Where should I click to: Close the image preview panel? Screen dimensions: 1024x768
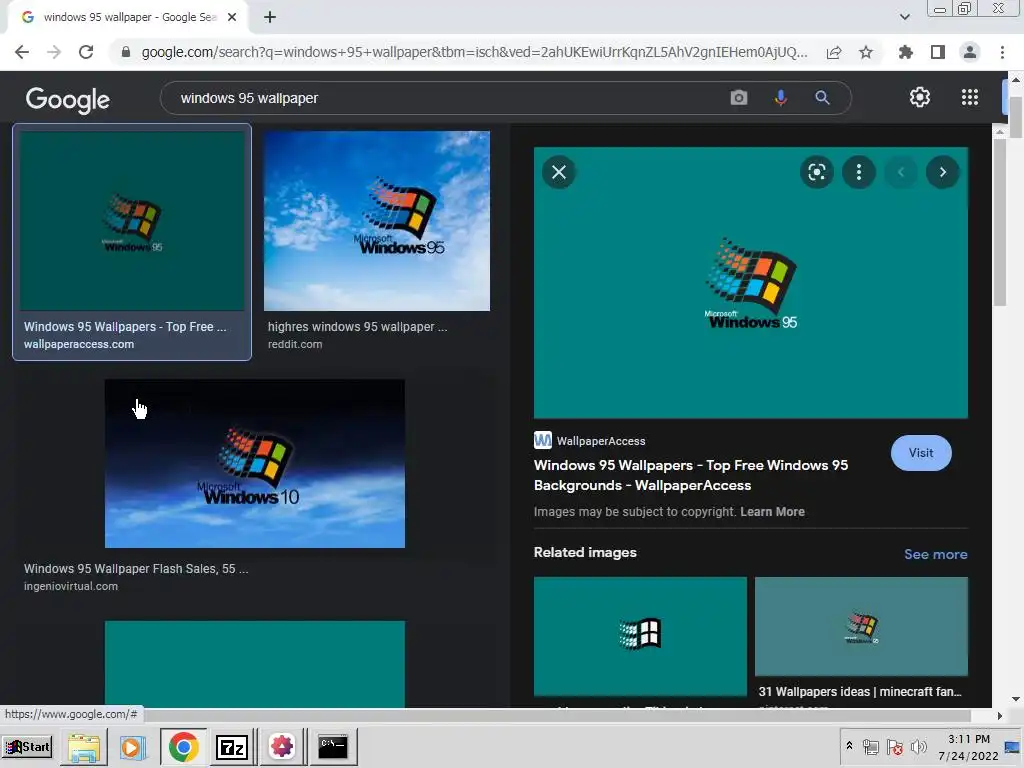point(559,172)
